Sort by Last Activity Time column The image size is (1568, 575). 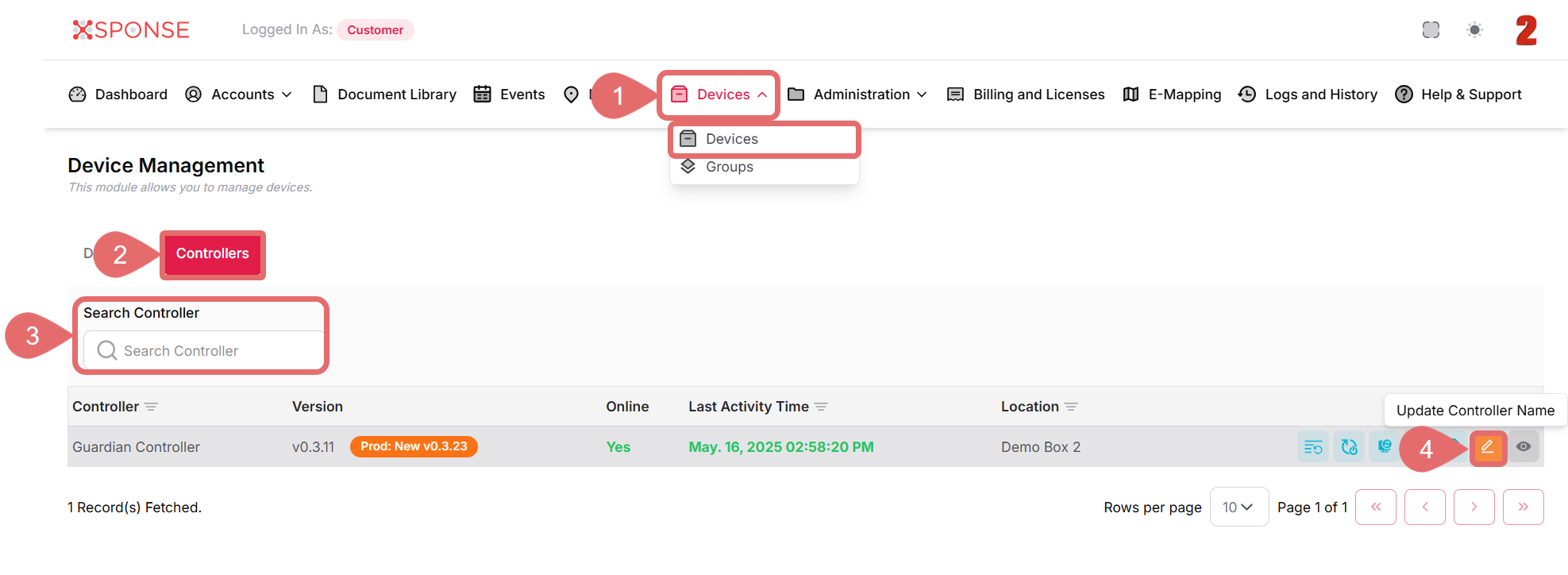click(748, 407)
